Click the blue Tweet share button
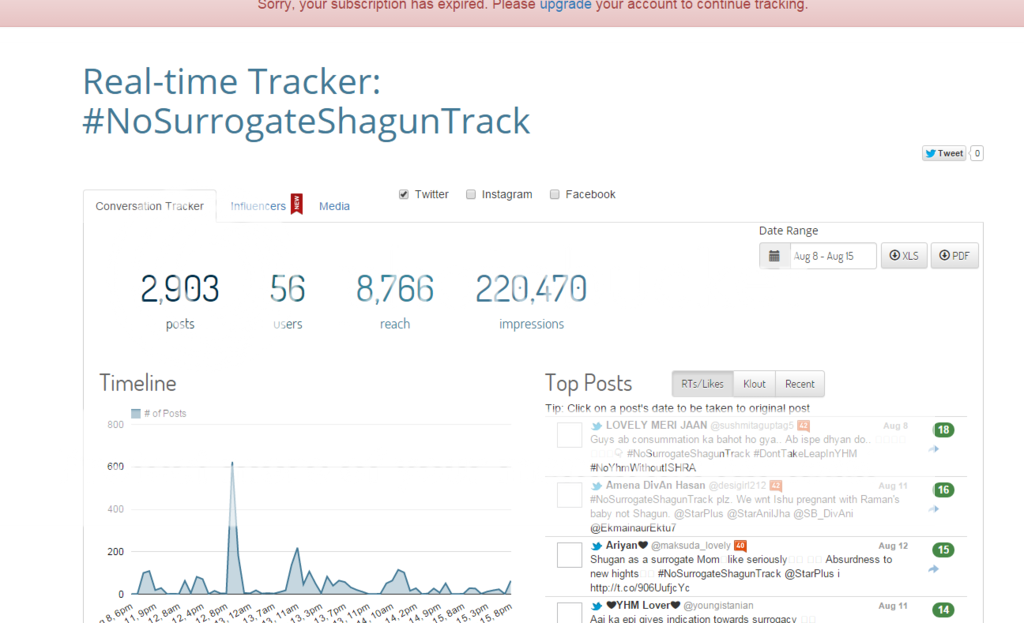Image resolution: width=1024 pixels, height=623 pixels. pyautogui.click(x=944, y=153)
